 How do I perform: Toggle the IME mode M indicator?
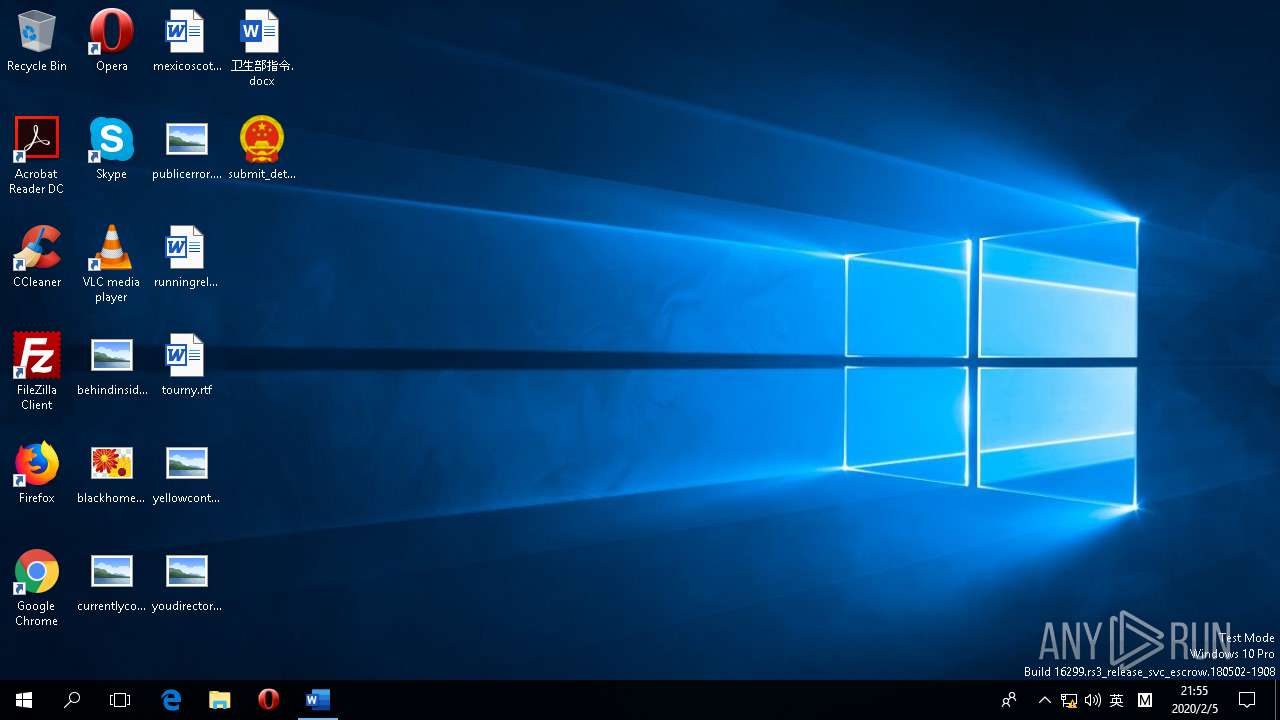1145,700
